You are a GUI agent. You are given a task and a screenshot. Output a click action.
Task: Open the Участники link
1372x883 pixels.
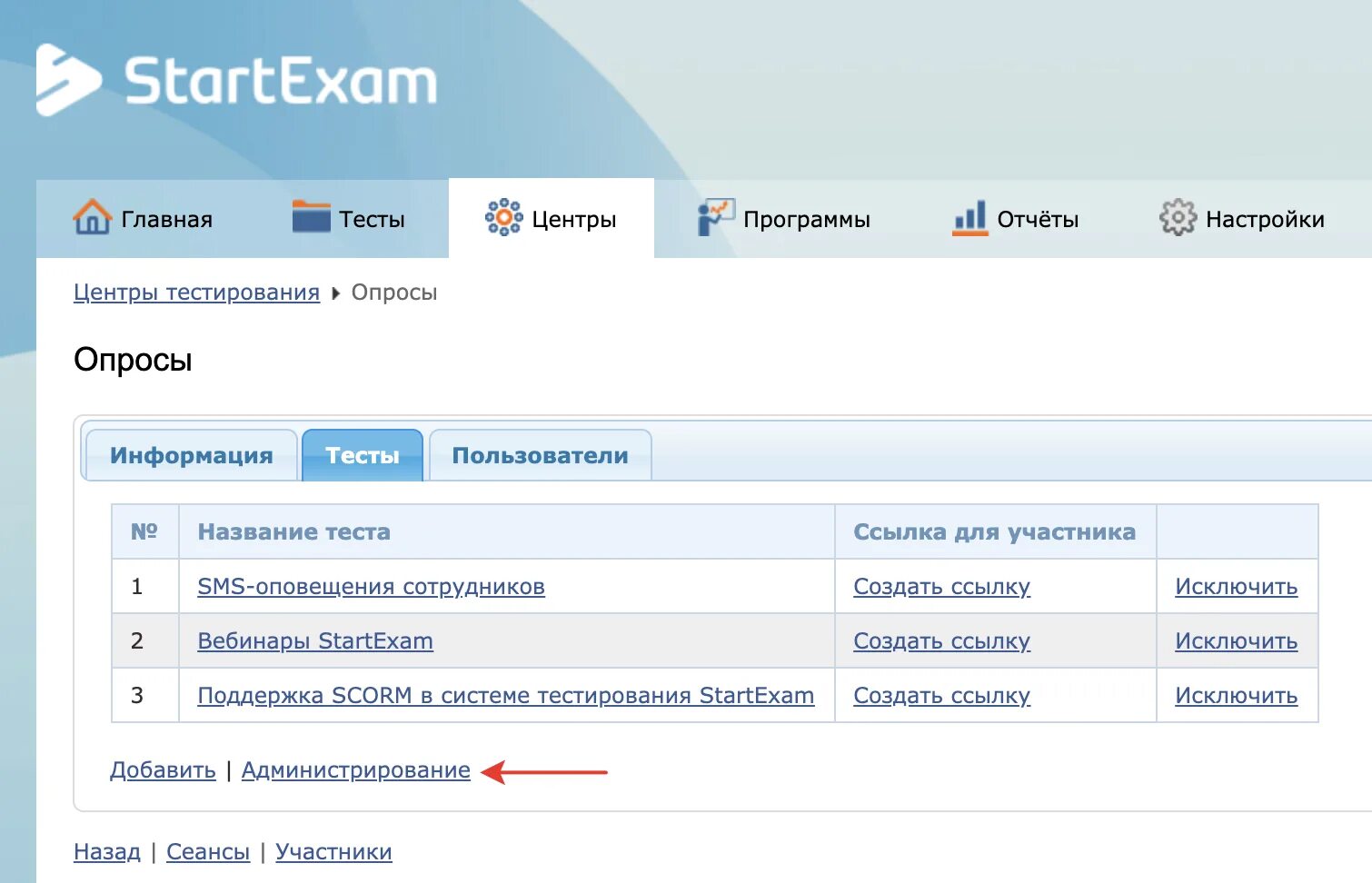coord(333,852)
